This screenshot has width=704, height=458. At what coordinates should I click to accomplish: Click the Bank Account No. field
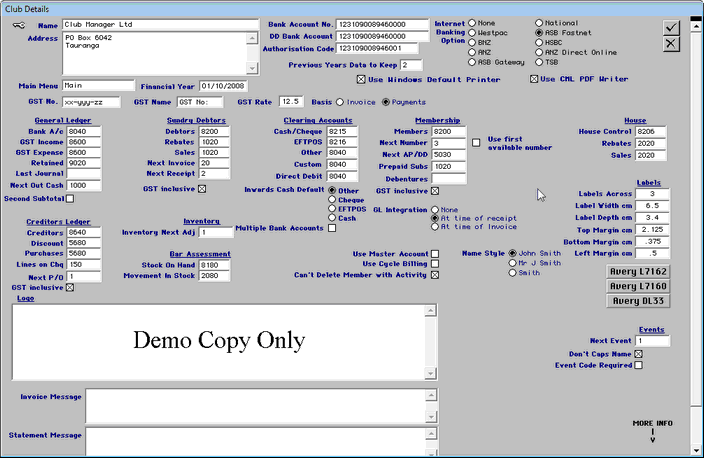pyautogui.click(x=382, y=24)
